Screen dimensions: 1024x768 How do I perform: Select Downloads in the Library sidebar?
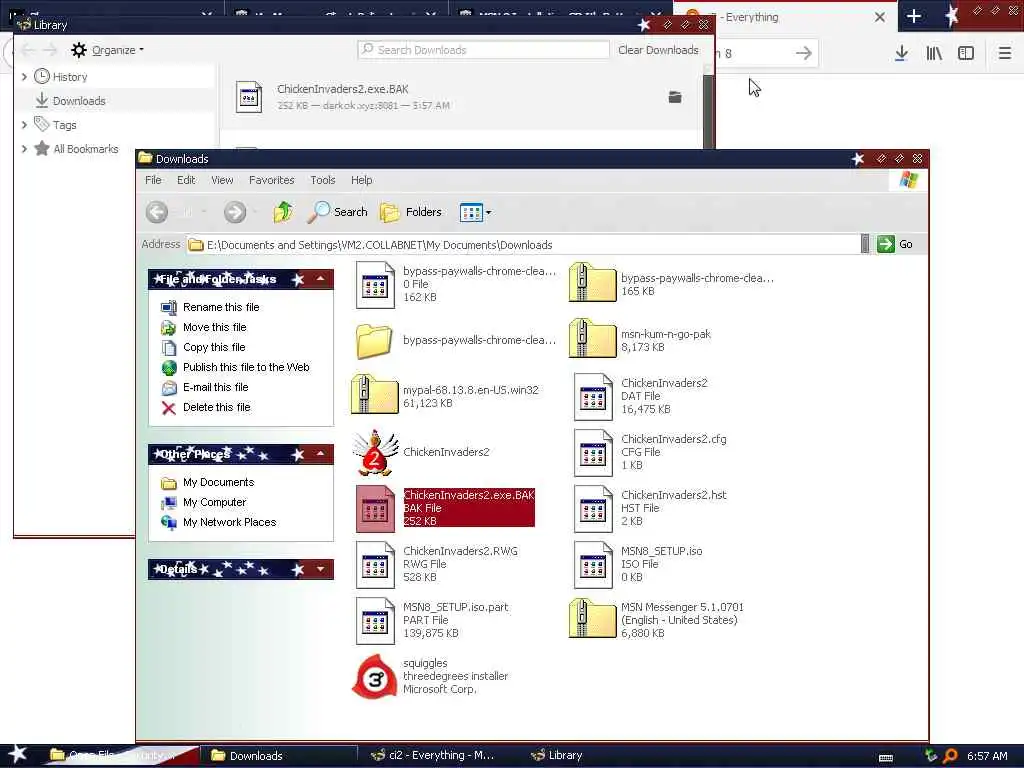point(78,101)
